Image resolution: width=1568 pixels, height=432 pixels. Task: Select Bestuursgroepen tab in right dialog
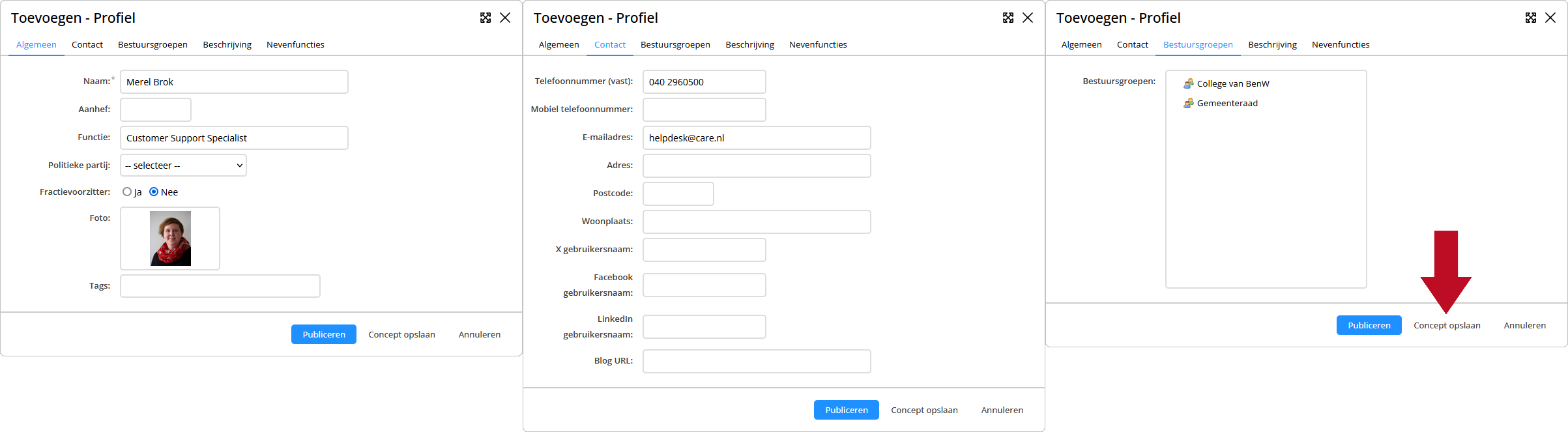coord(1198,44)
